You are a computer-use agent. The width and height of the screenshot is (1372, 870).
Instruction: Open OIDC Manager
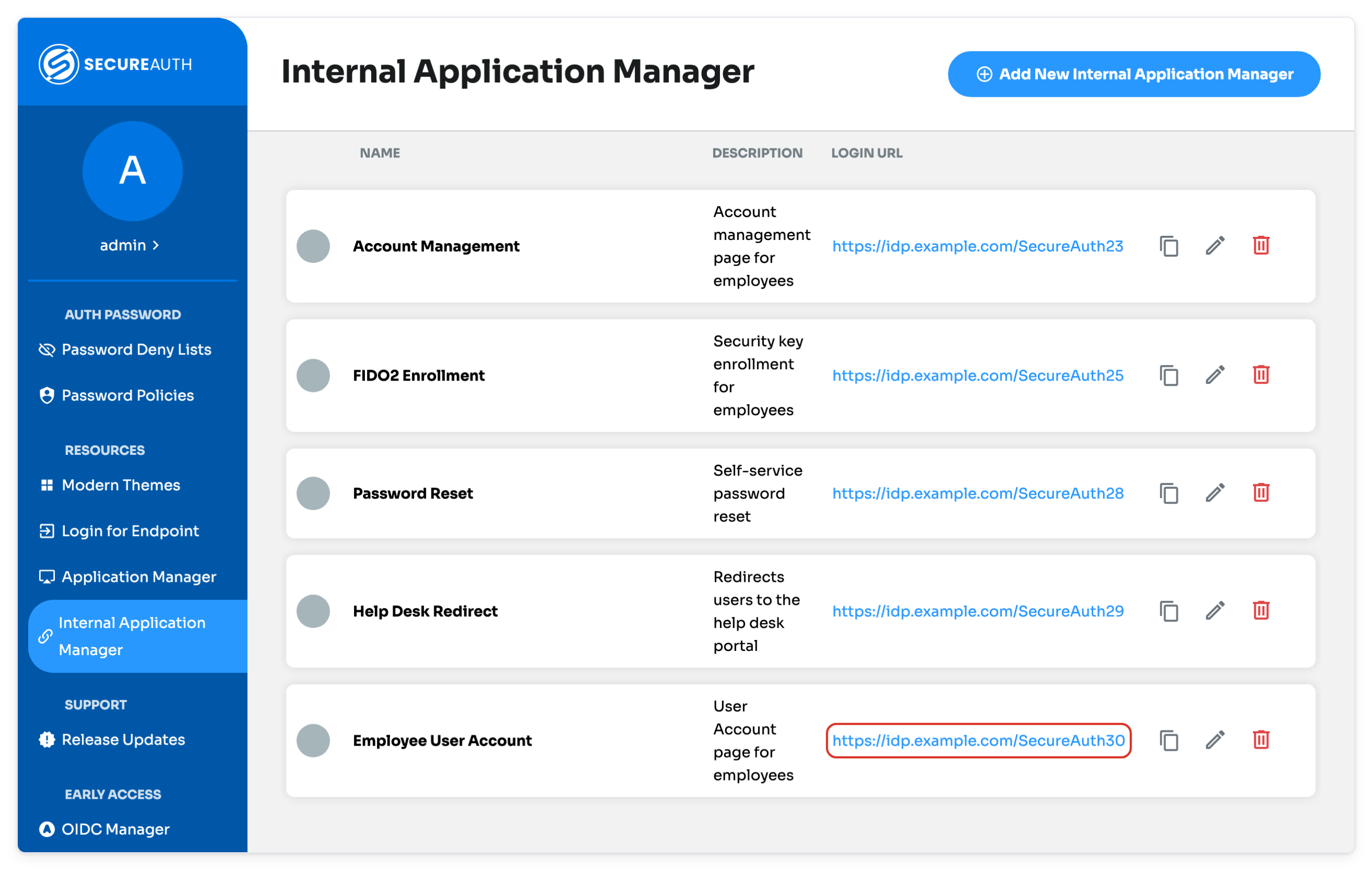[104, 830]
